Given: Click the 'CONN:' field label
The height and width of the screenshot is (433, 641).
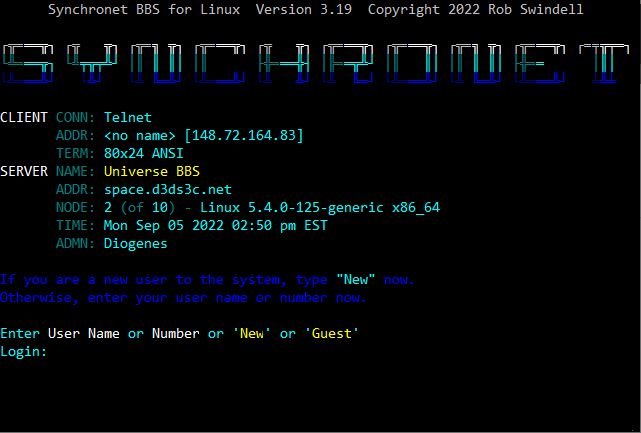Looking at the screenshot, I should pos(75,118).
